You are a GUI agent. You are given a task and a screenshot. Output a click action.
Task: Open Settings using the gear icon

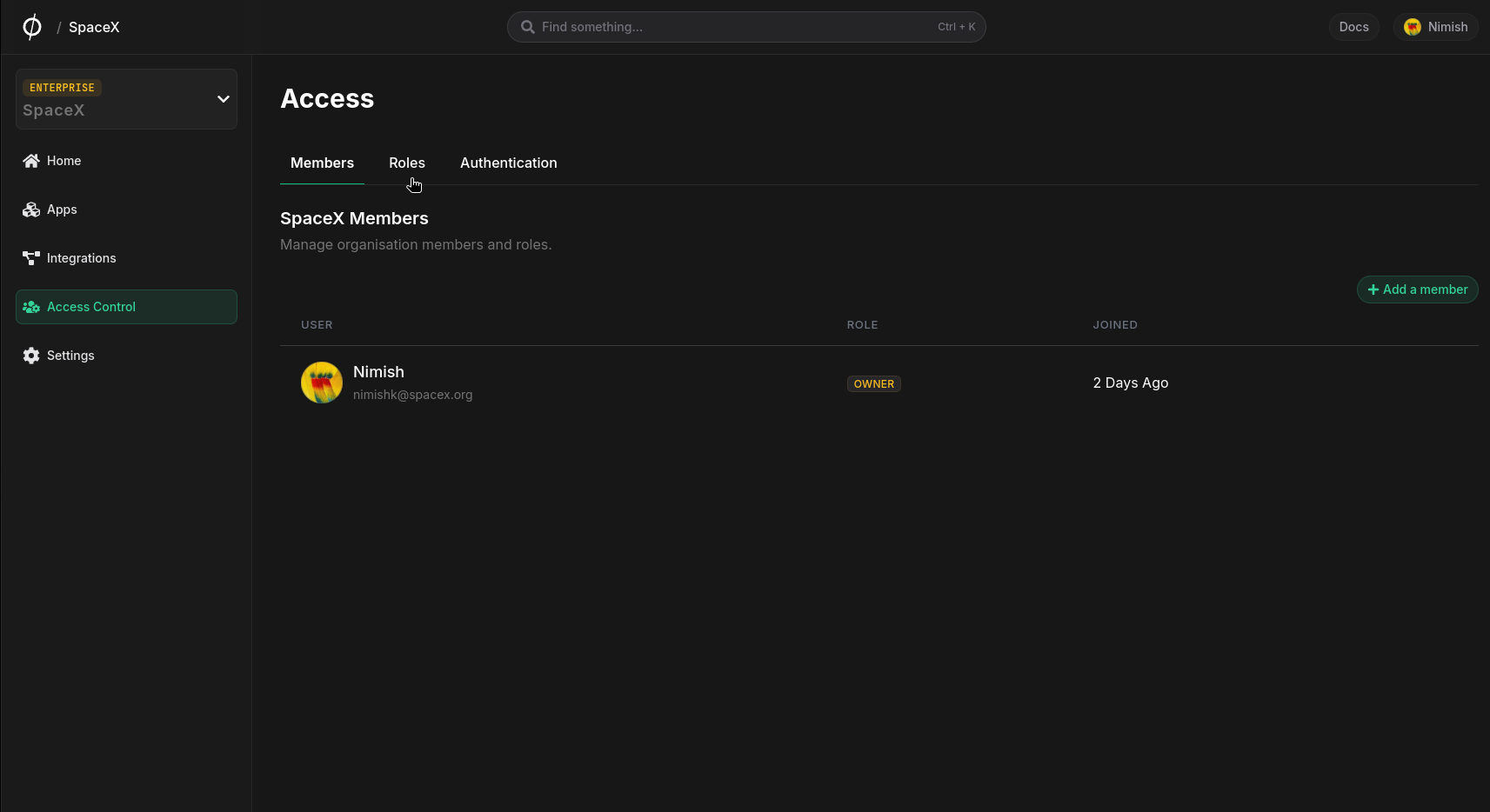click(x=31, y=355)
